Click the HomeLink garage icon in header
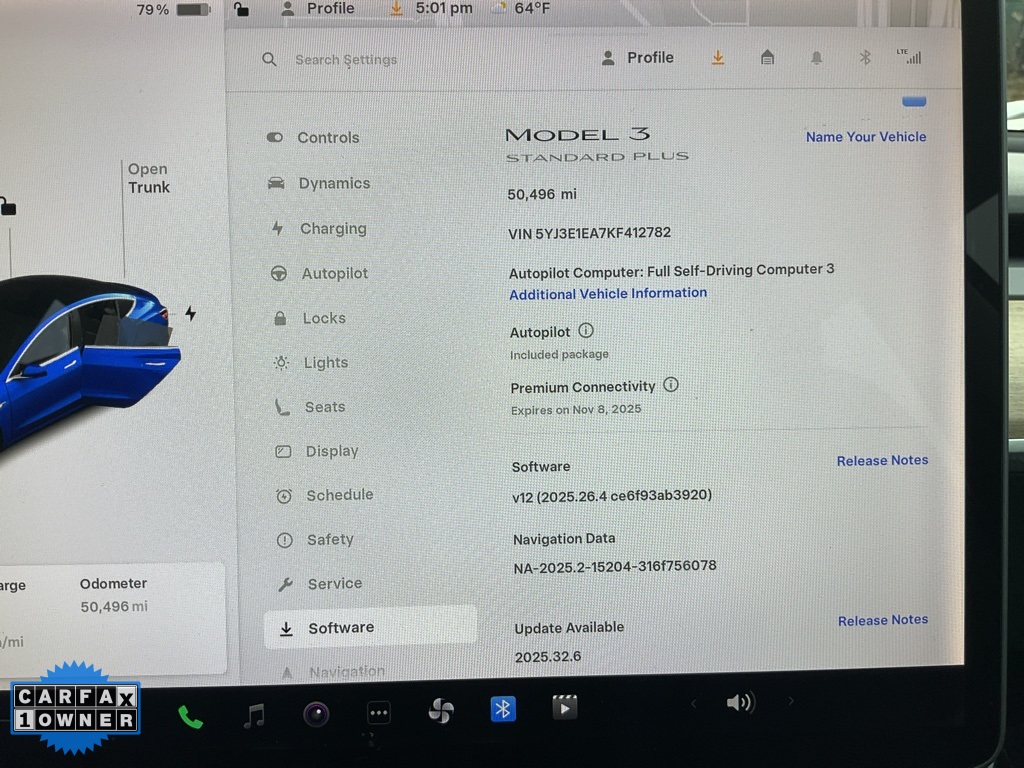Image resolution: width=1024 pixels, height=768 pixels. [767, 58]
